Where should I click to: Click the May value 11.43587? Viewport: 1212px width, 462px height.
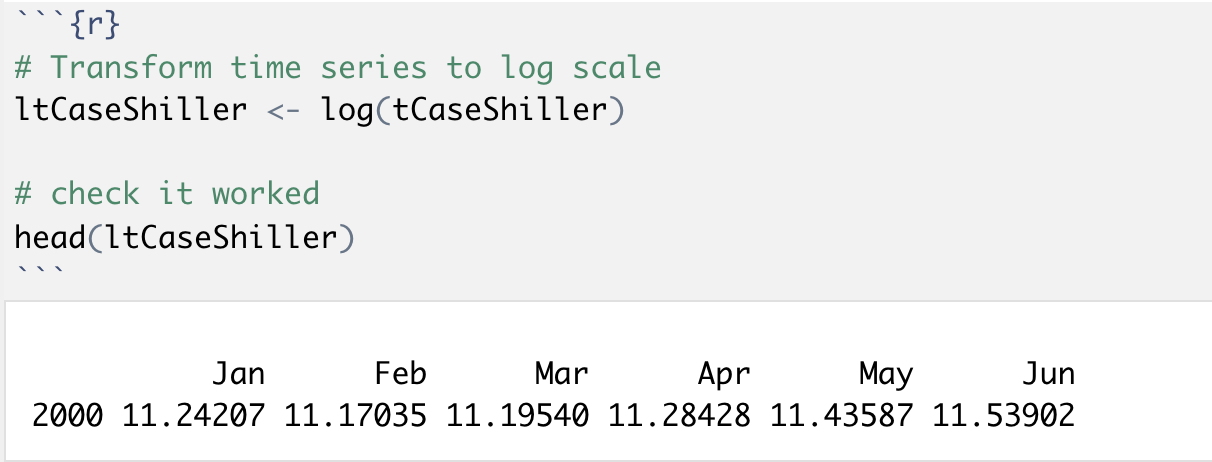[x=842, y=415]
